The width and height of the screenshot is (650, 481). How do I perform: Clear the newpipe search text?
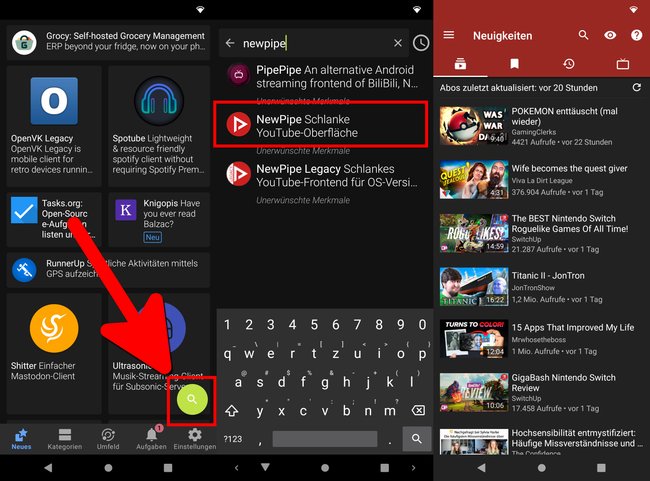click(398, 43)
